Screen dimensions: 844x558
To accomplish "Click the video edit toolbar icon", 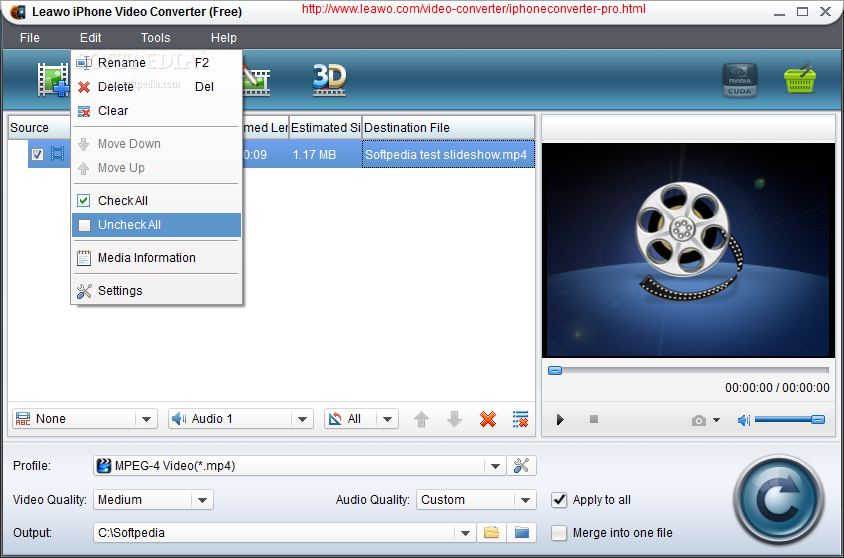I will pos(256,80).
